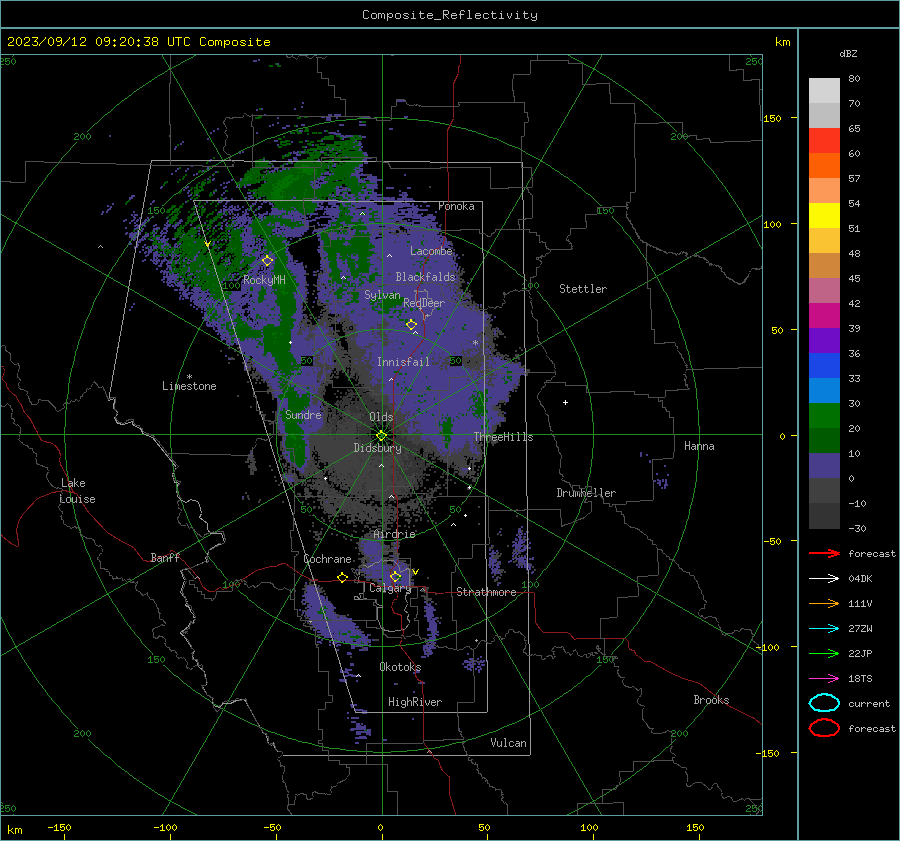Click the Okotoks city label

(400, 667)
